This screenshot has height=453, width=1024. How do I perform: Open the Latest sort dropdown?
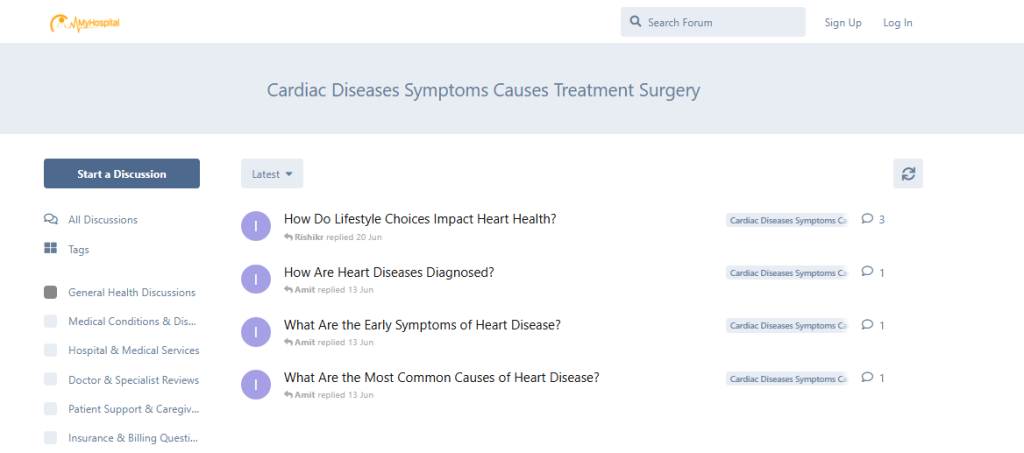pos(272,174)
